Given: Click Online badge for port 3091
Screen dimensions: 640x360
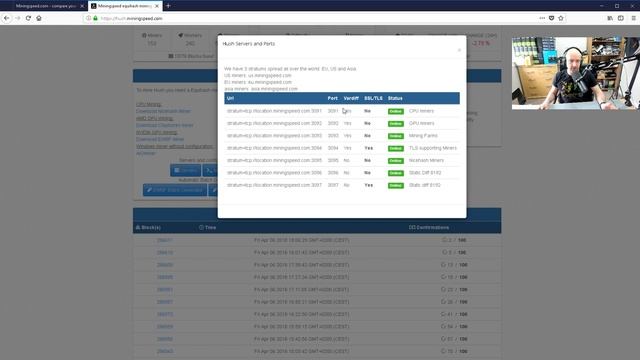Looking at the screenshot, I should pos(396,111).
